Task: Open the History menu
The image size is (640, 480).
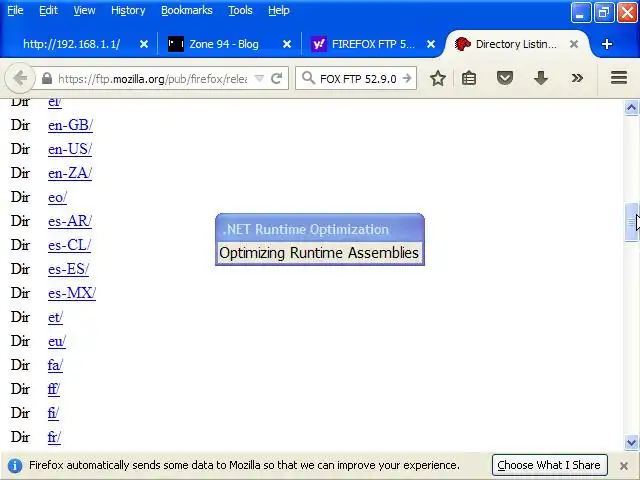Action: point(128,10)
